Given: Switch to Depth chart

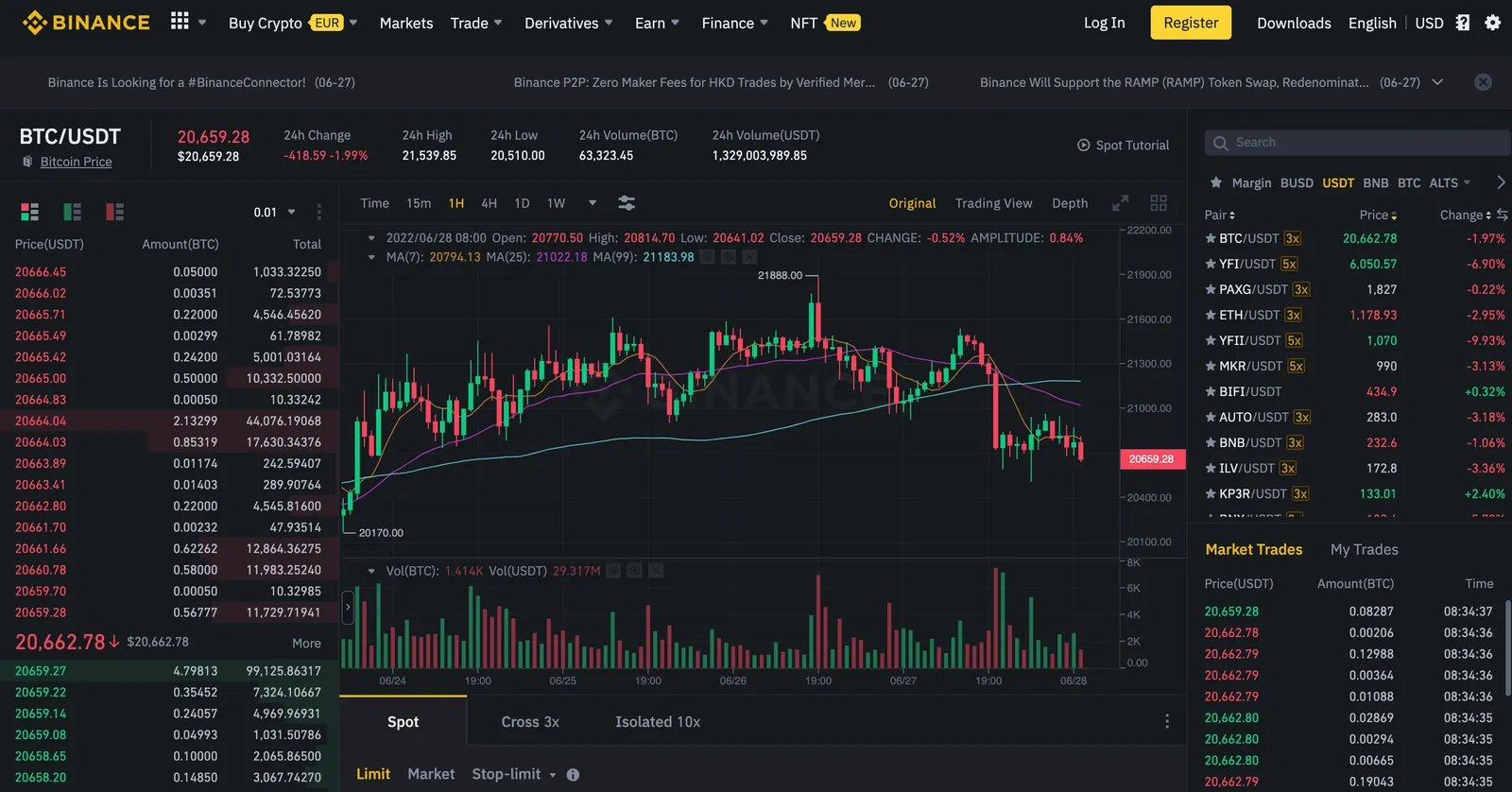Looking at the screenshot, I should (1070, 203).
